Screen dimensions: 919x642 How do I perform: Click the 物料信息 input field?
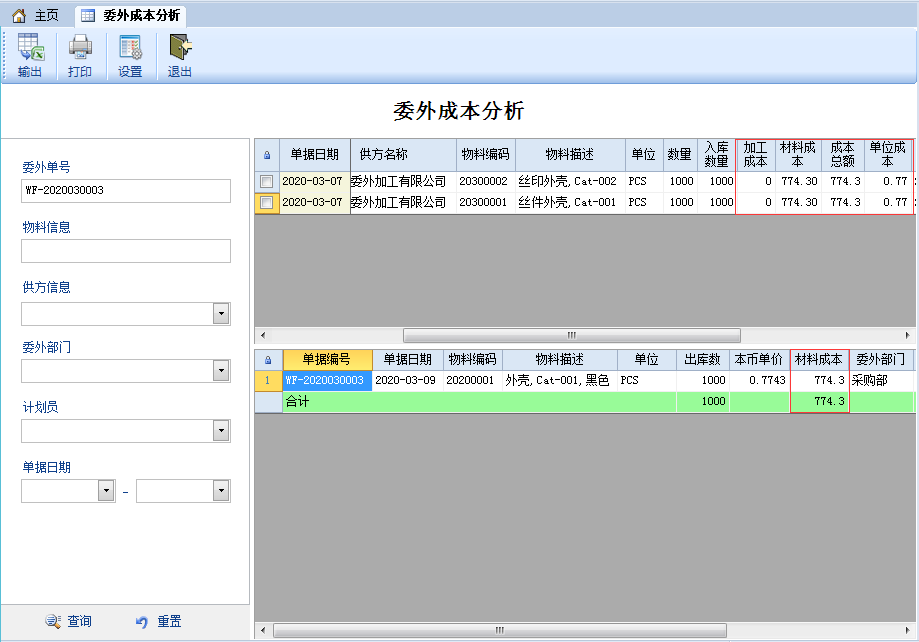(x=126, y=251)
